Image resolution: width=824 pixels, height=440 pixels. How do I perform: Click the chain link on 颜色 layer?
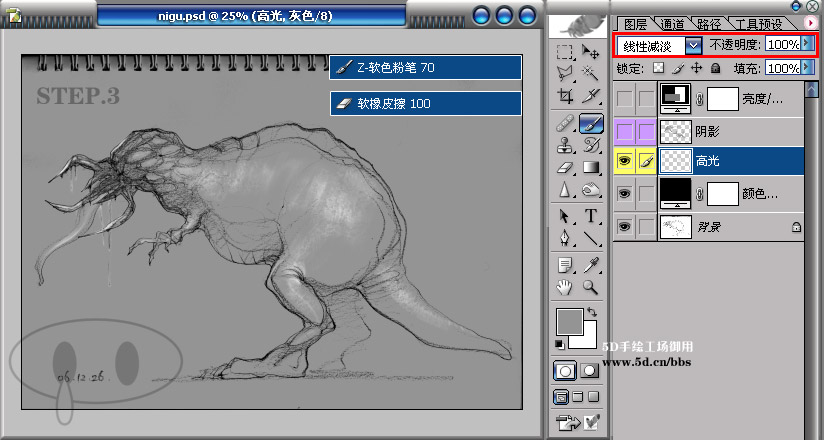[x=699, y=195]
